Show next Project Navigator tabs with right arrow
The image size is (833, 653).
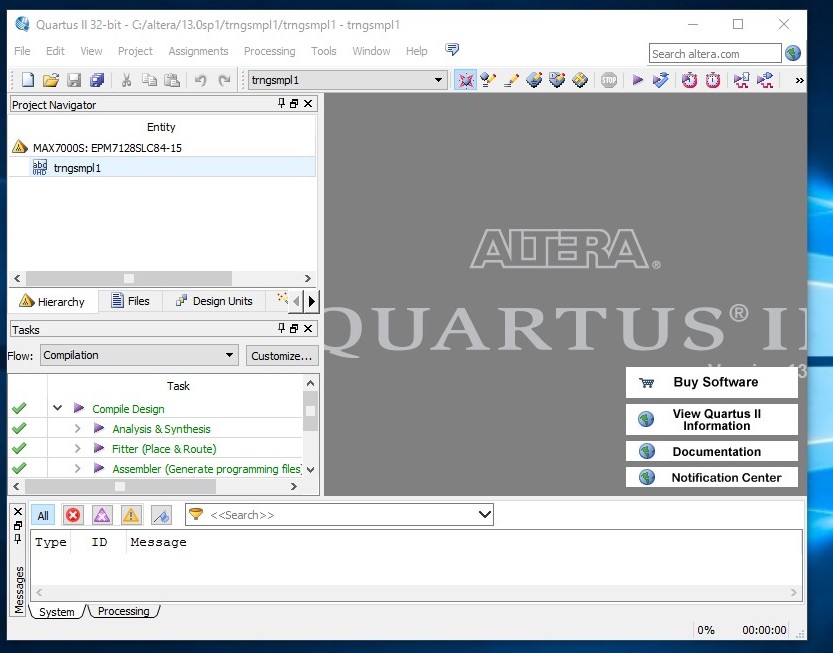tap(312, 301)
